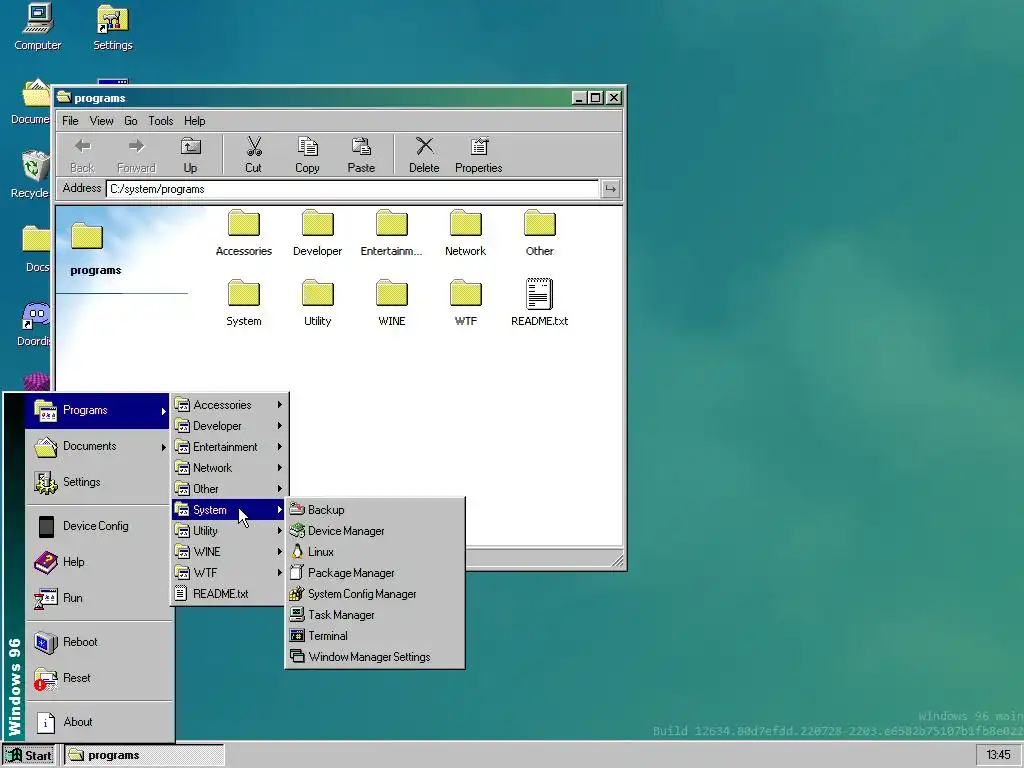Expand Documents in Start menu

[99, 446]
